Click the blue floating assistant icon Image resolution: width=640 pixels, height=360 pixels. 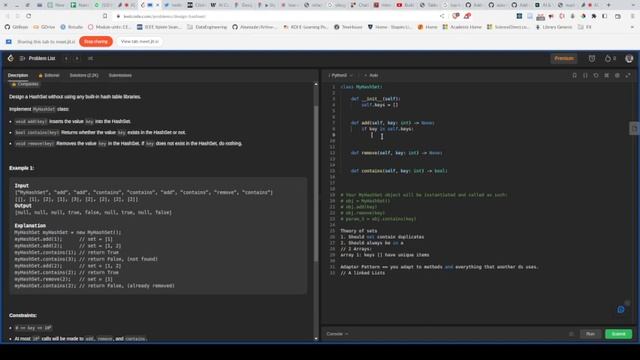pos(621,310)
